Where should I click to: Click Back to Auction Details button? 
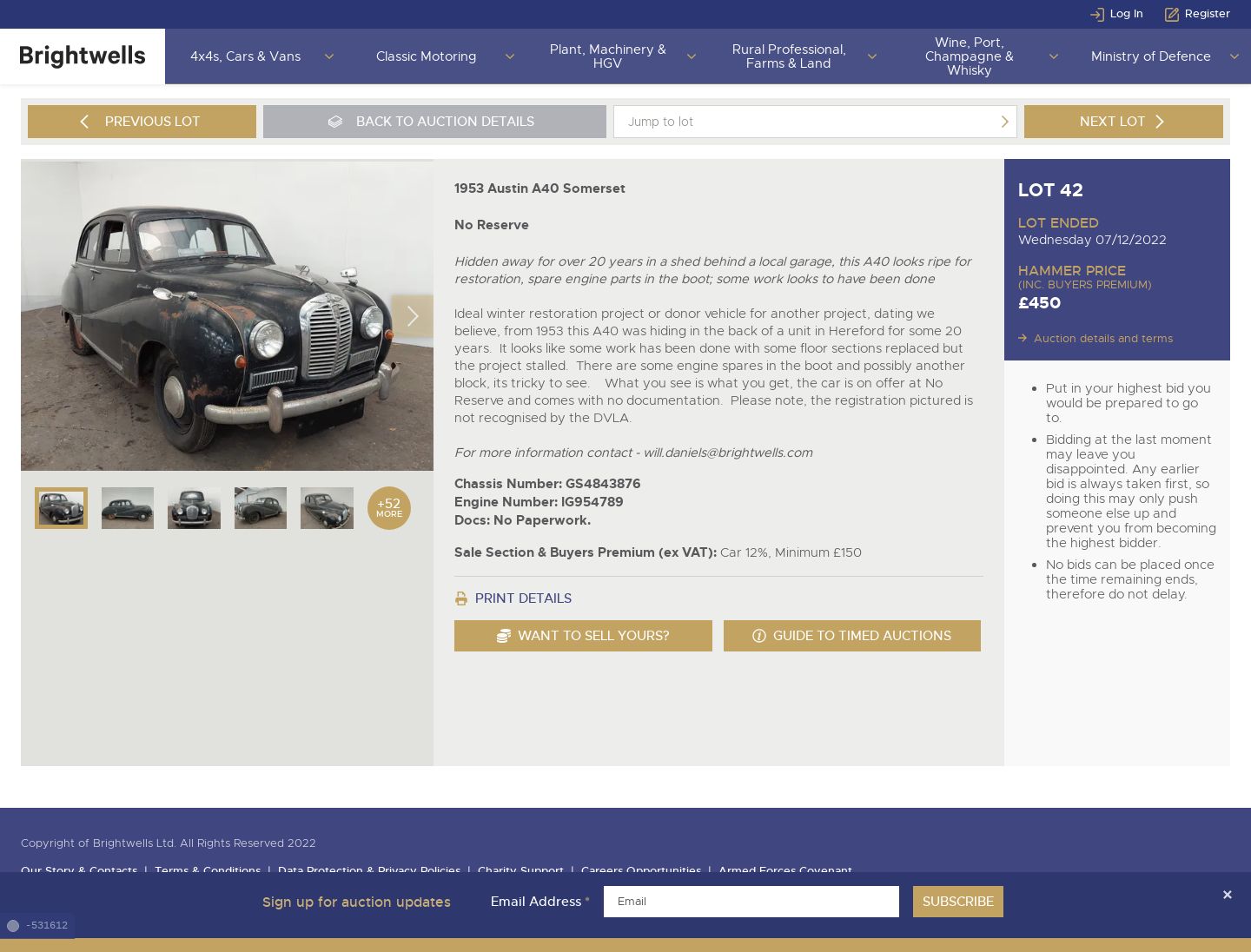pyautogui.click(x=434, y=122)
